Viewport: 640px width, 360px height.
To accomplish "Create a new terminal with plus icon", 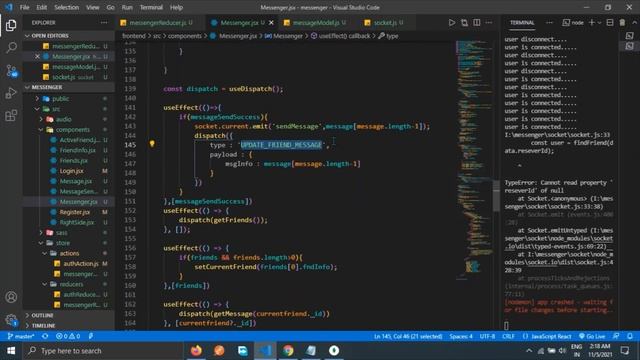I will coord(591,22).
